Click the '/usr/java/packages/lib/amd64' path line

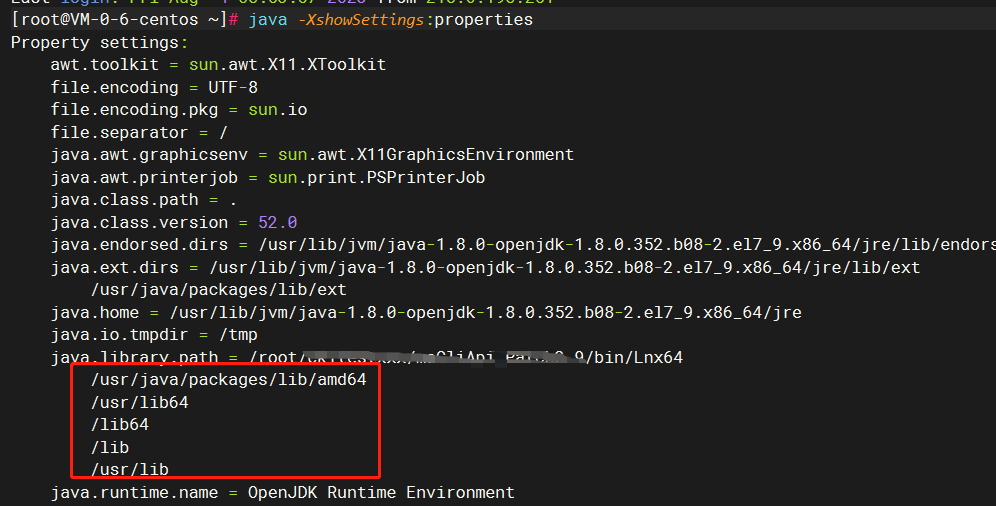pos(229,380)
